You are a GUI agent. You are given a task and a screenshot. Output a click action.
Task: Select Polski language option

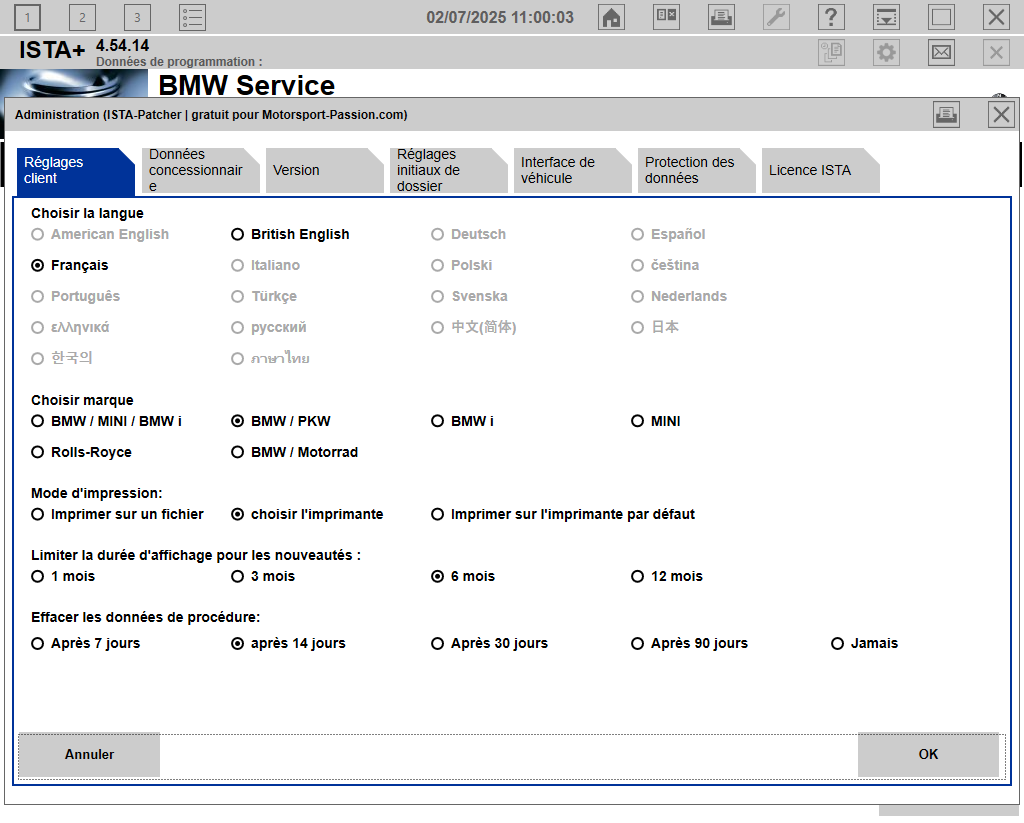click(461, 265)
